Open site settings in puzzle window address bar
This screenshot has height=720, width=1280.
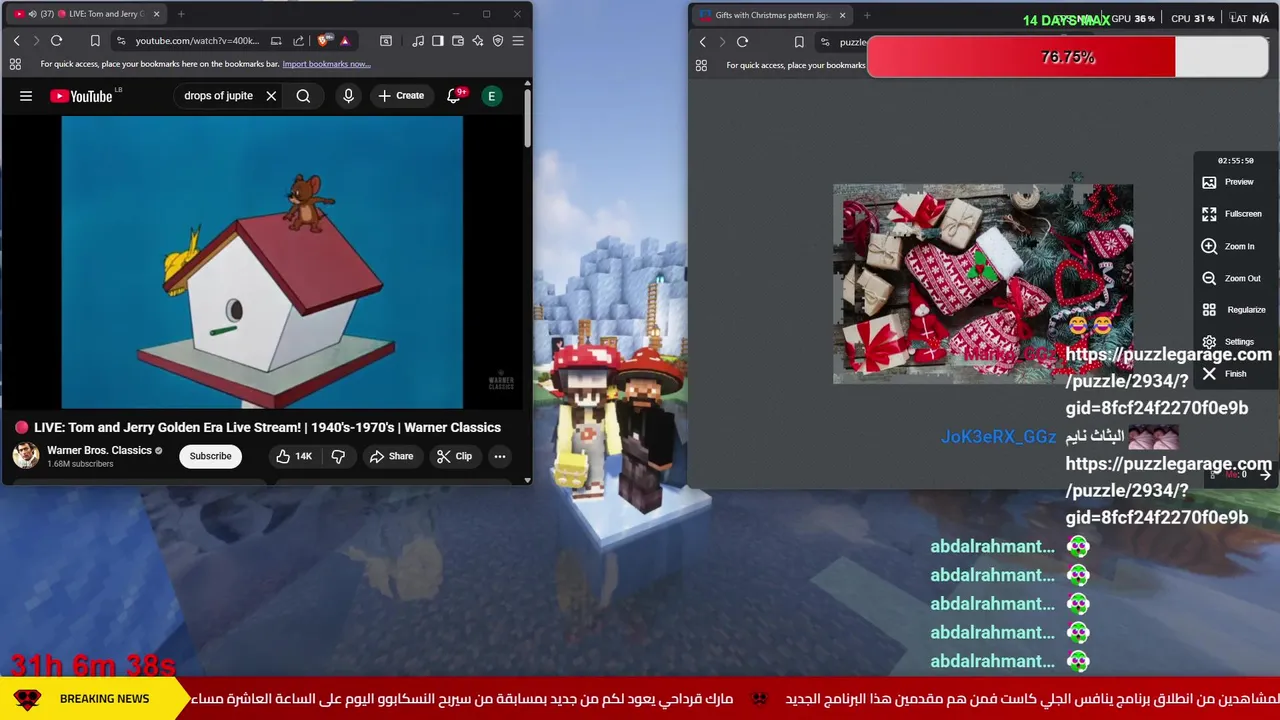coord(825,42)
